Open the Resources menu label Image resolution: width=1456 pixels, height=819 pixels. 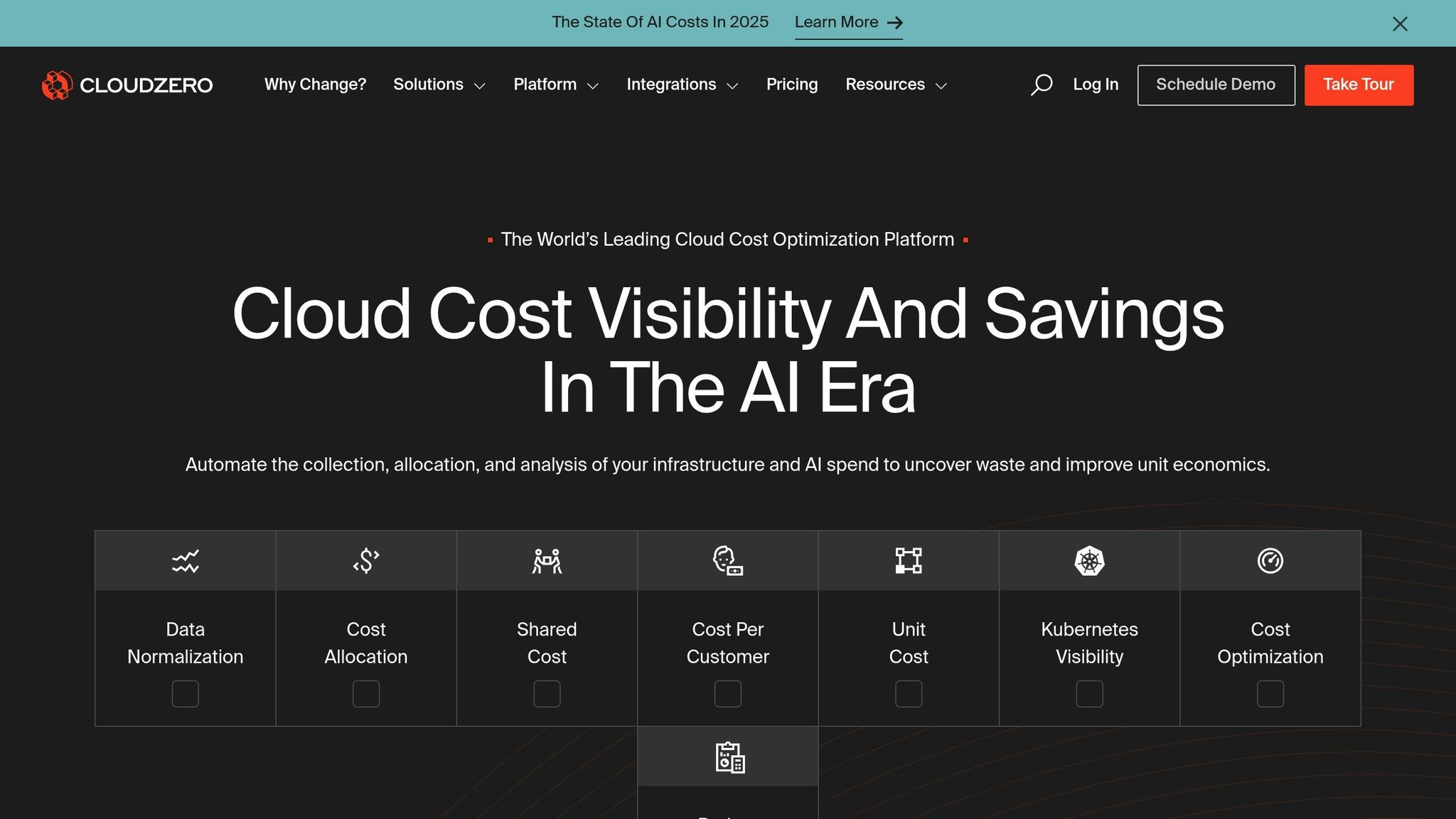point(885,85)
